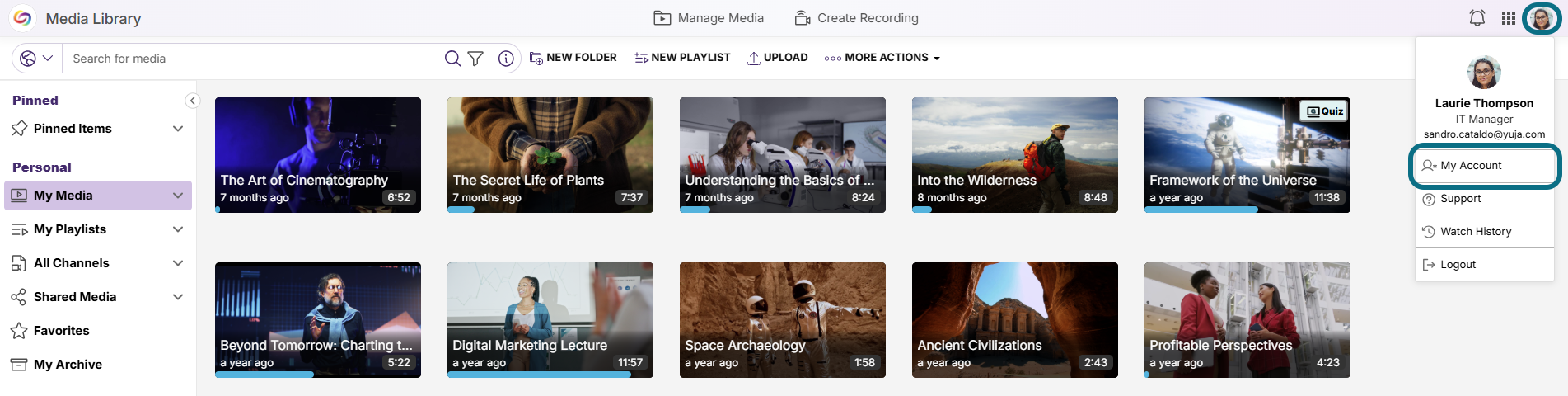This screenshot has height=396, width=1568.
Task: Click the Quiz badge on Framework video
Action: (1324, 111)
